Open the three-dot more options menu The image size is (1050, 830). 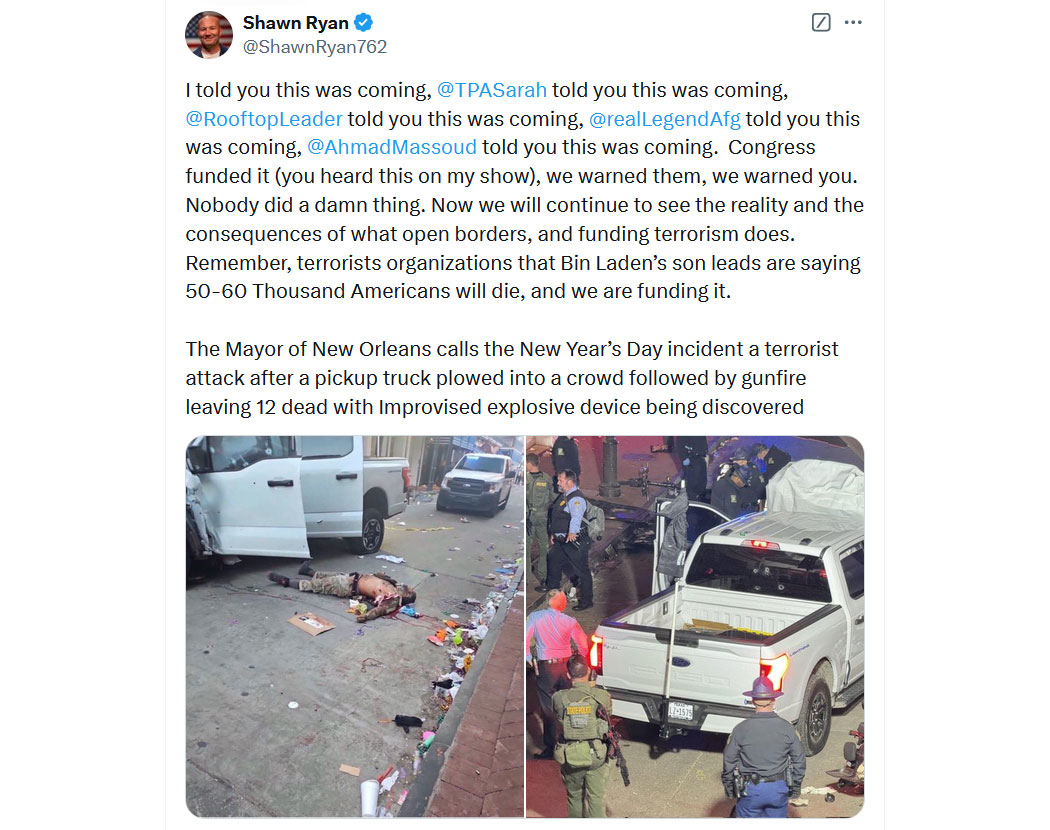point(853,23)
